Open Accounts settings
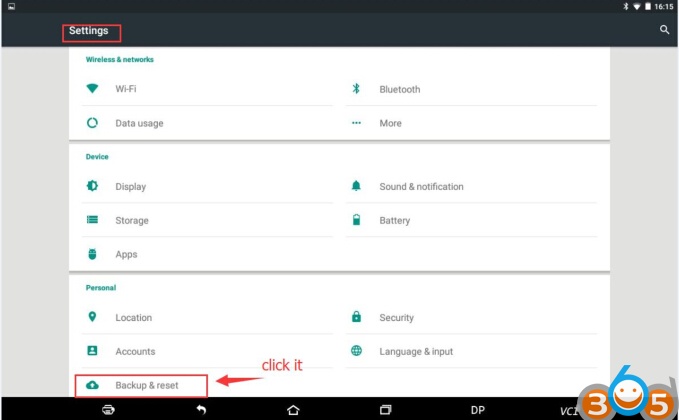679x420 pixels. tap(207, 351)
